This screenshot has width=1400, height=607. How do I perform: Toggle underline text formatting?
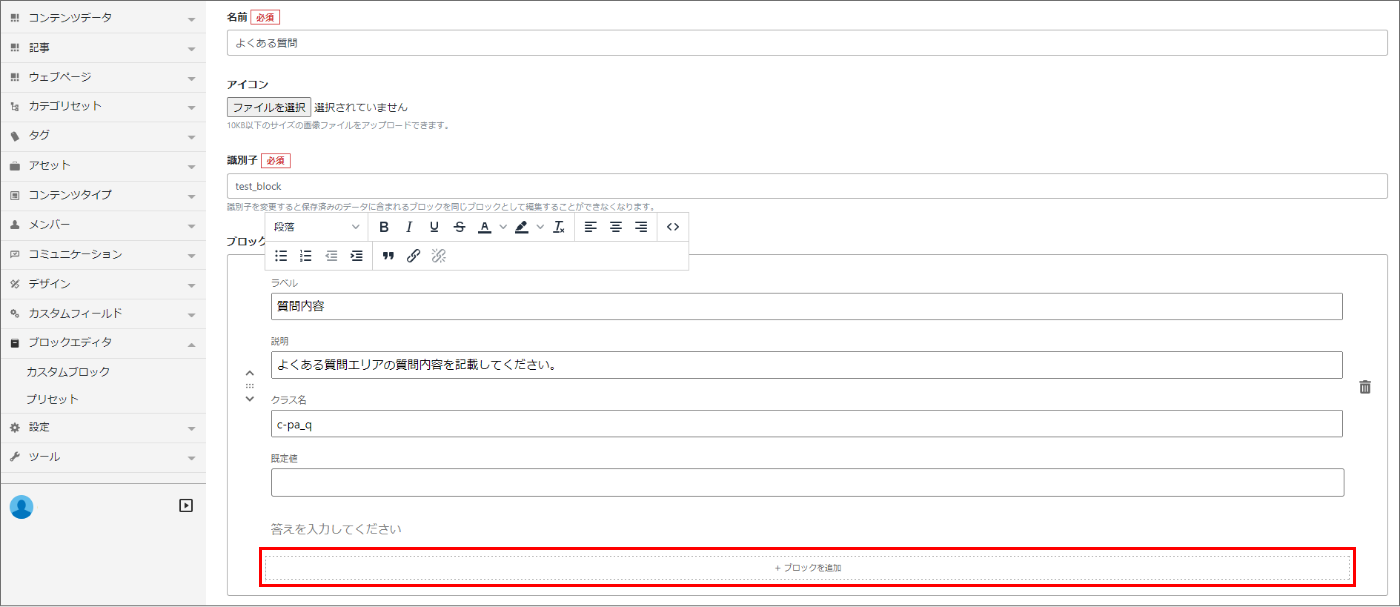coord(434,227)
